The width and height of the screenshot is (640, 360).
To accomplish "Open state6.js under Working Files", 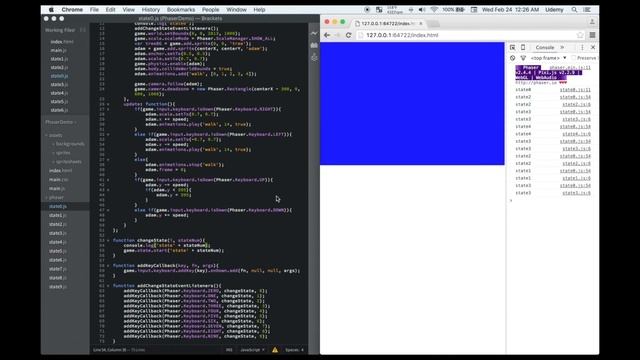I will tap(59, 110).
